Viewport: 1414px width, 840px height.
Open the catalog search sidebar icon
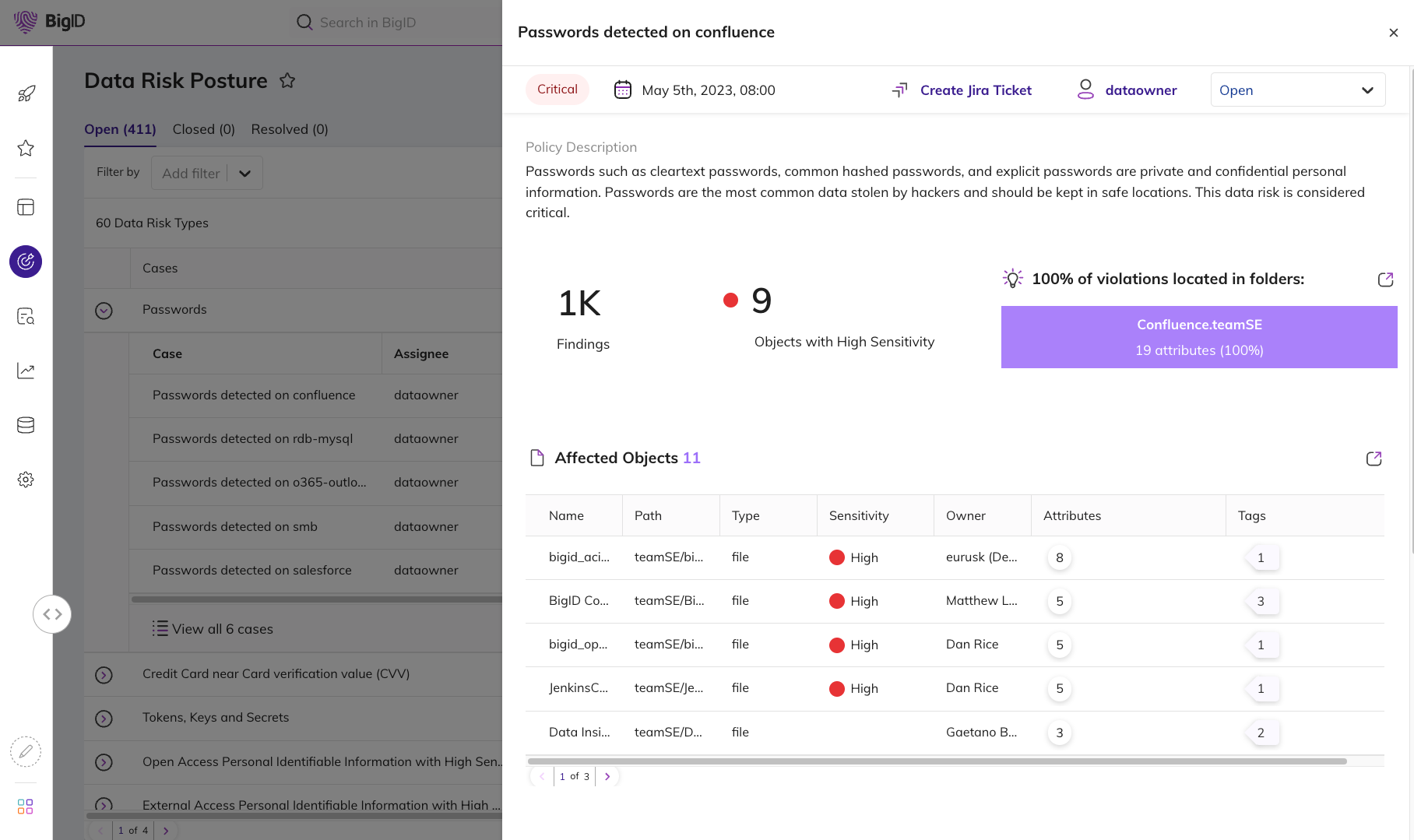[x=26, y=316]
